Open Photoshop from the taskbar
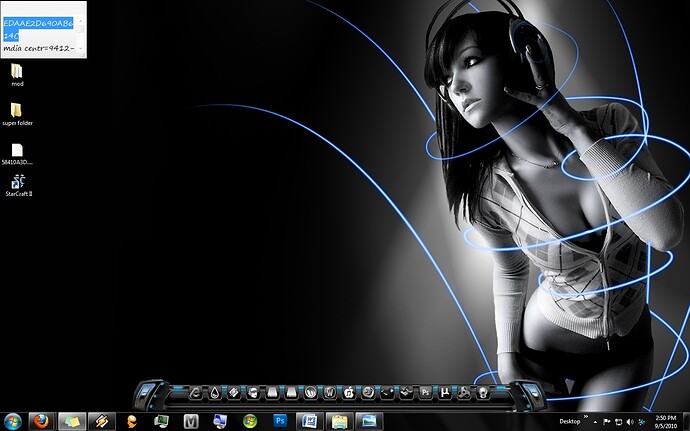 click(x=279, y=421)
